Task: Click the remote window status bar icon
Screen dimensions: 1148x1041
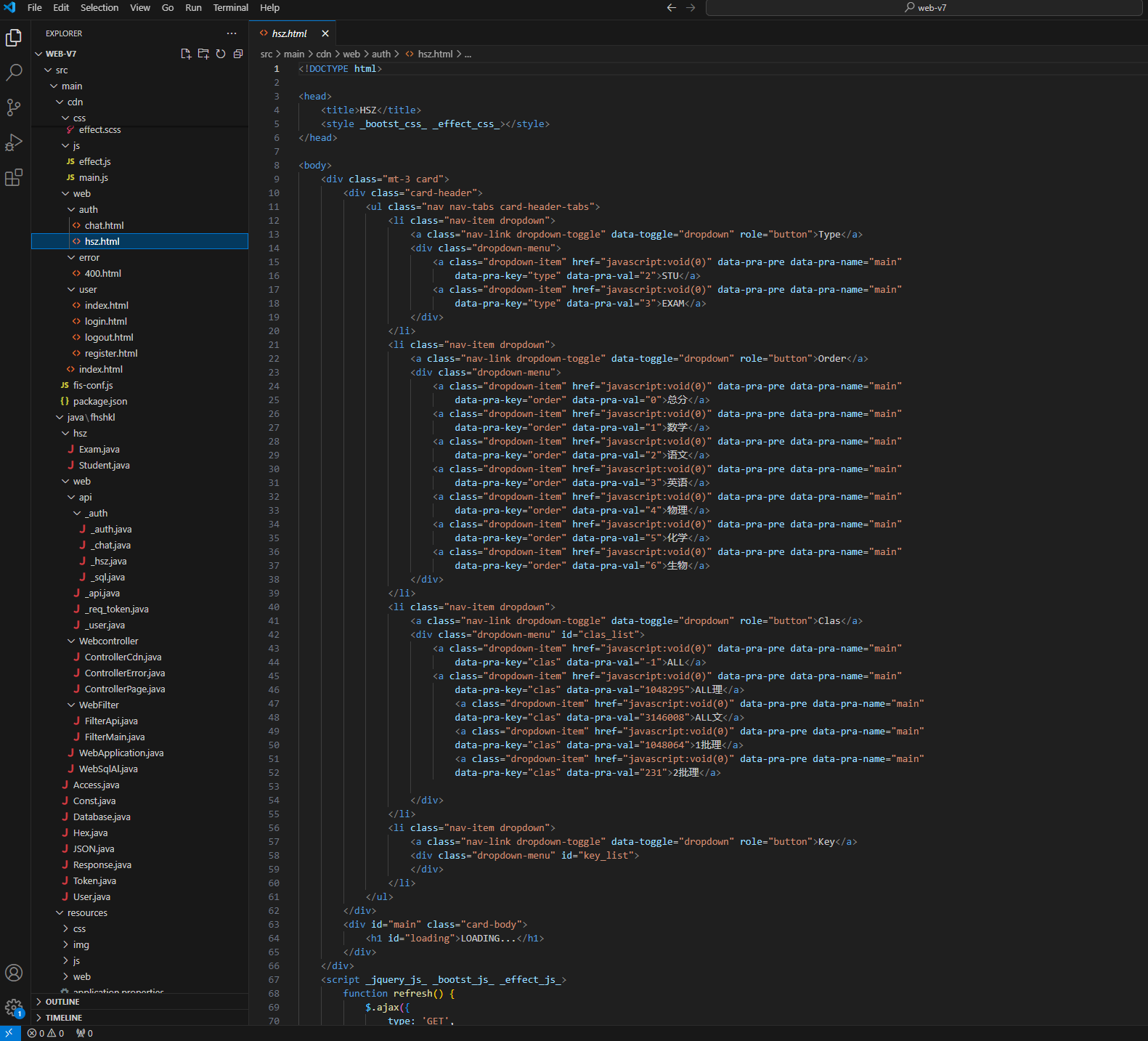Action: point(10,1033)
